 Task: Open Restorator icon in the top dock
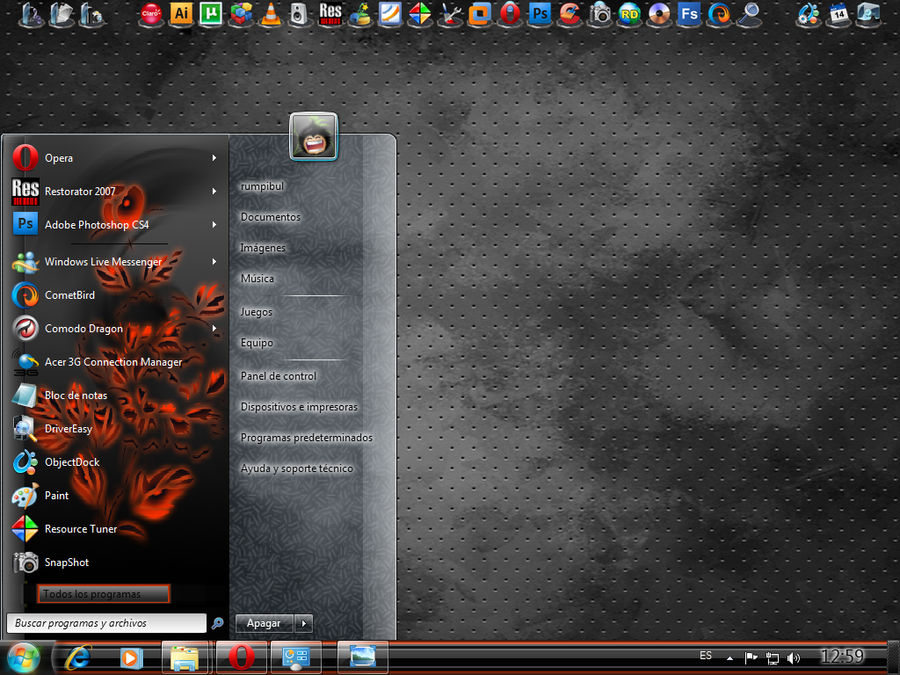pos(330,14)
